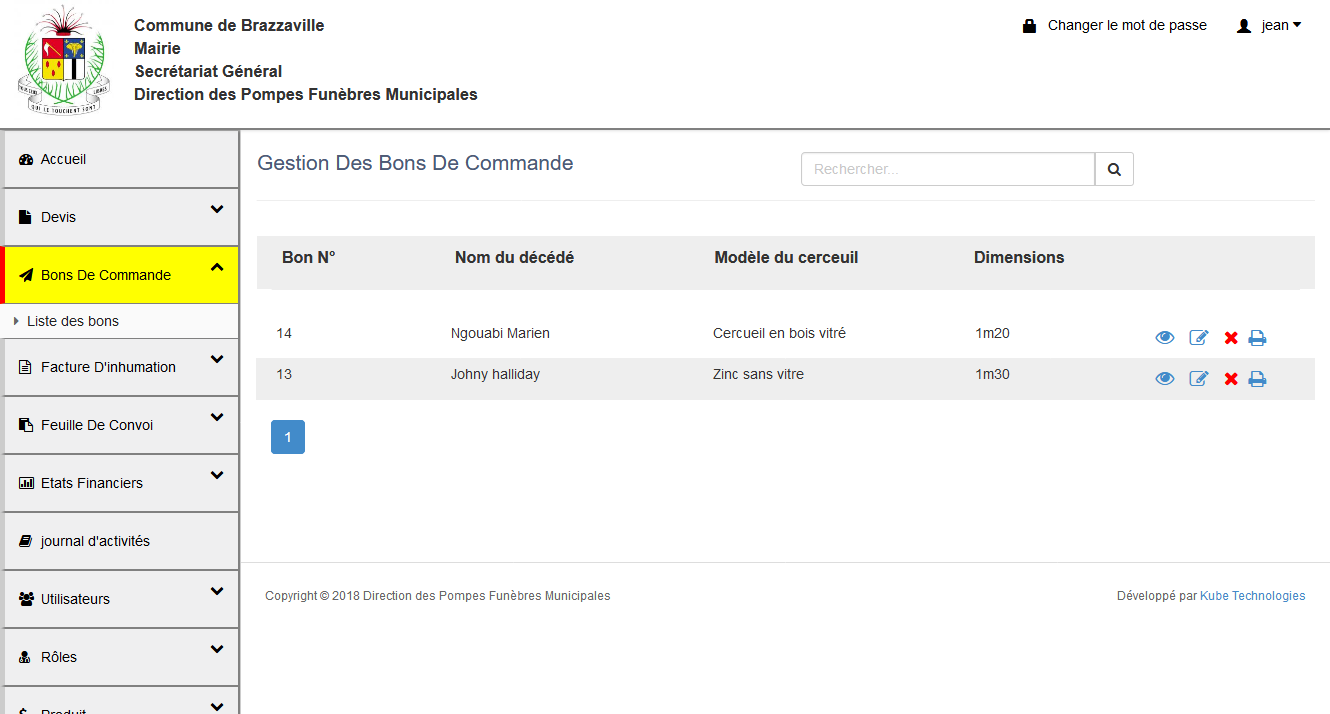Click Changer le mot de passe link
1330x714 pixels.
pyautogui.click(x=1126, y=26)
